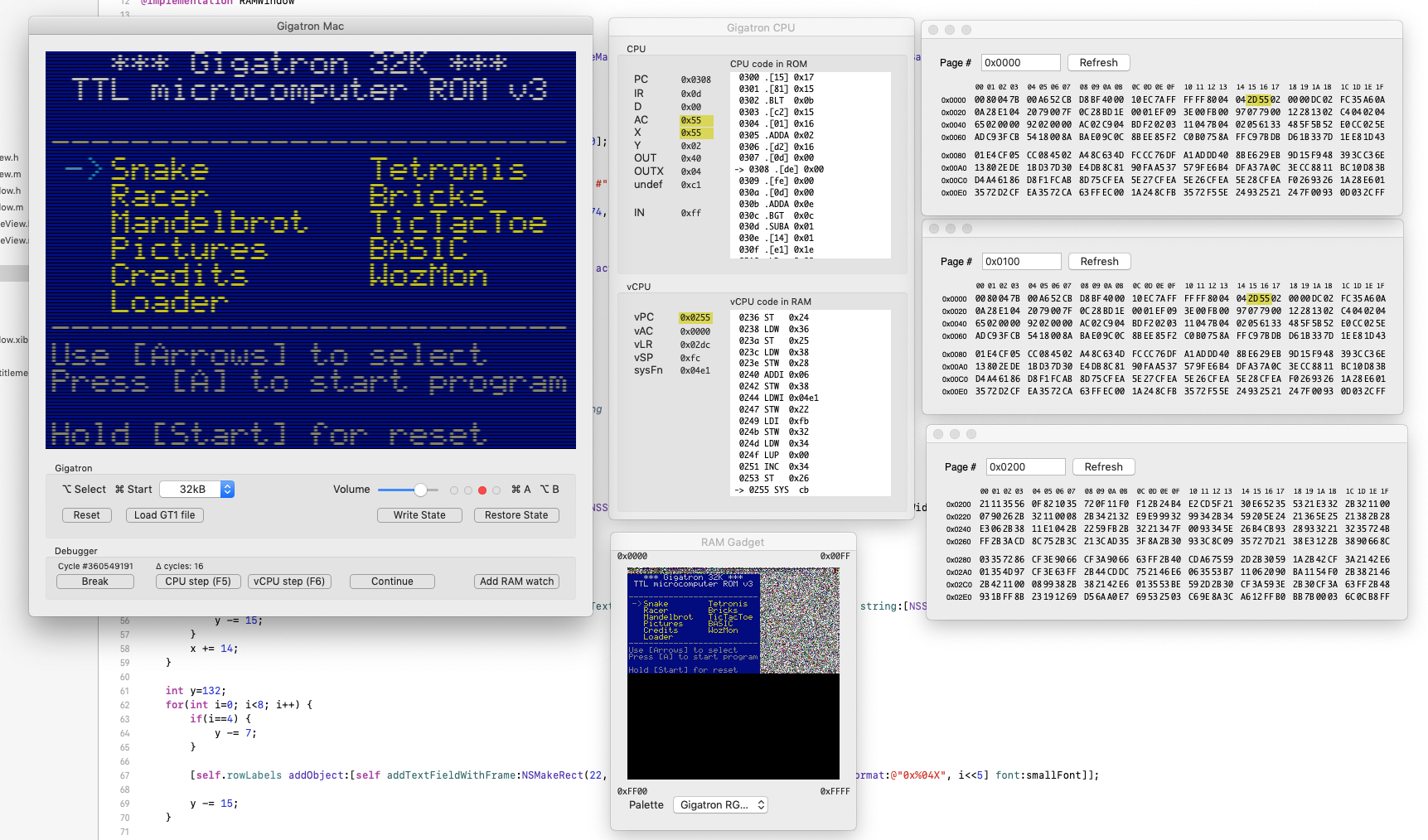This screenshot has width=1428, height=840.
Task: Select ROM code line 0305 .ADDA 0x02
Action: click(x=777, y=135)
